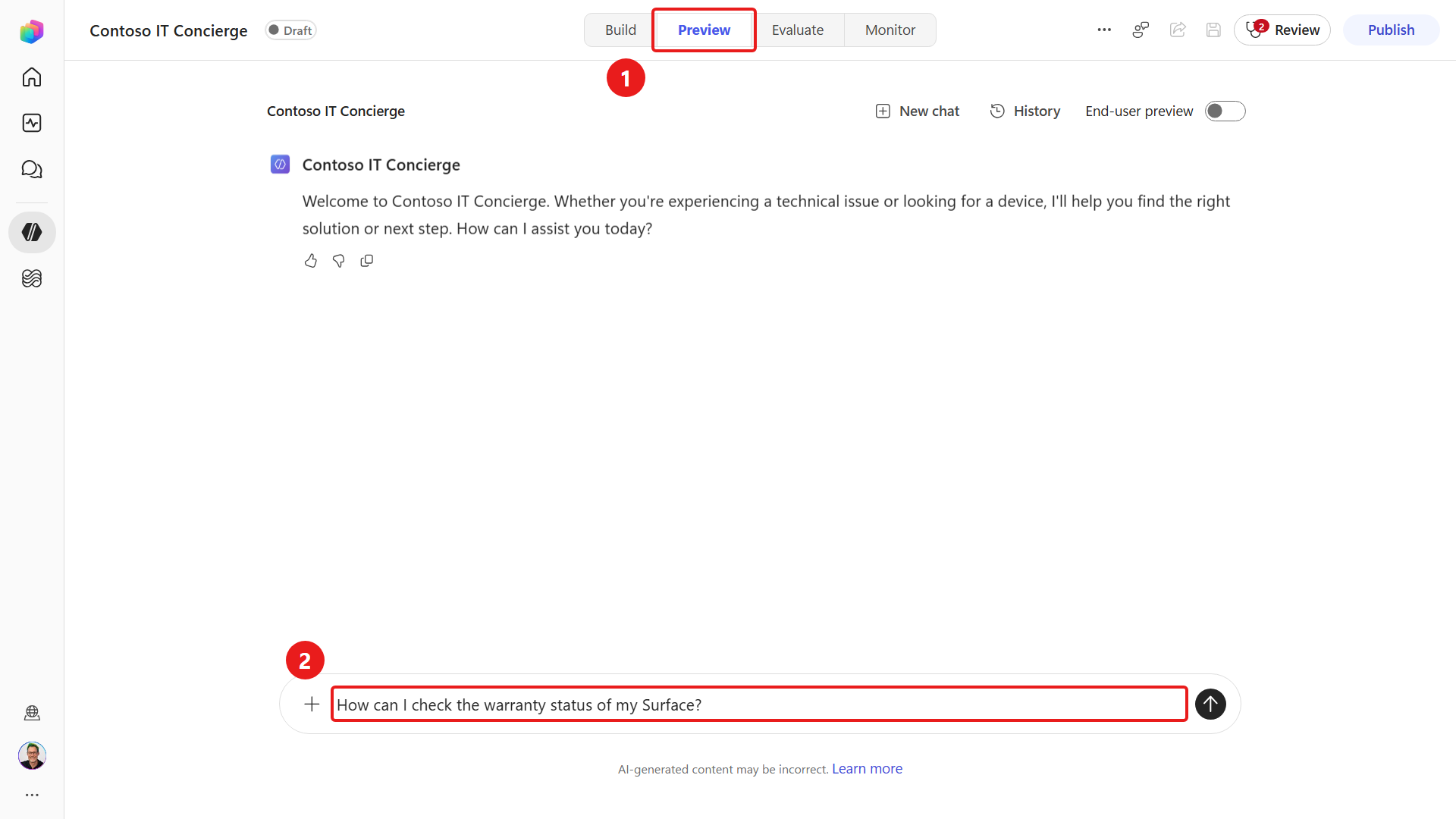Click the Review button
Image resolution: width=1456 pixels, height=819 pixels.
1282,30
